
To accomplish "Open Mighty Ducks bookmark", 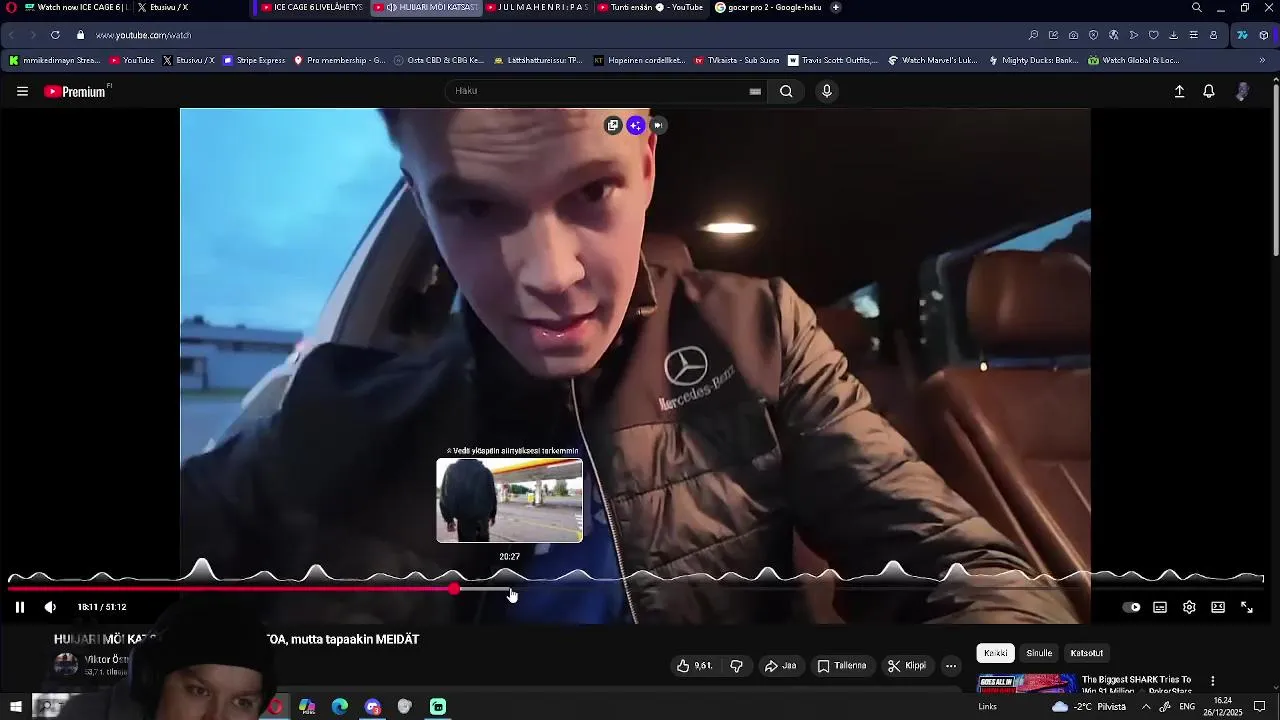I will [1034, 60].
